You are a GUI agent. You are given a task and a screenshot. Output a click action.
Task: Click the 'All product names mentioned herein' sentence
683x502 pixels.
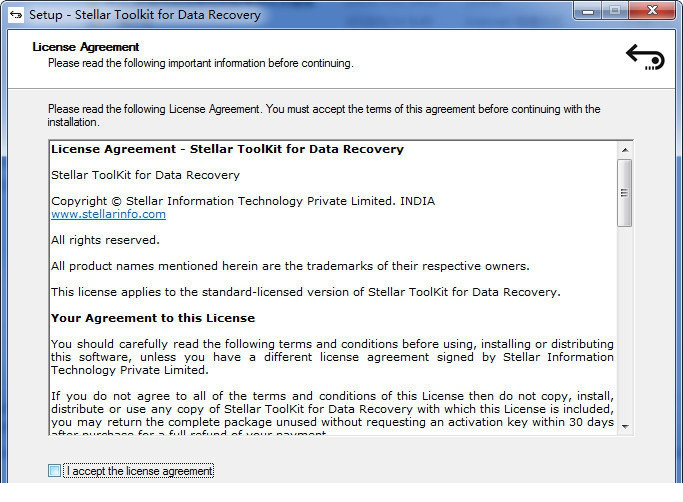(x=290, y=266)
